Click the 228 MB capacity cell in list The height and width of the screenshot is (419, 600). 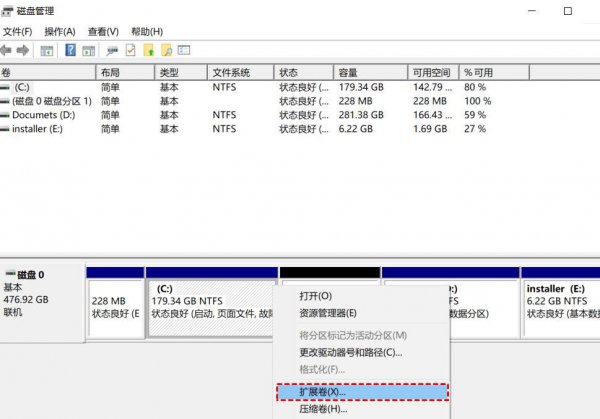click(355, 101)
